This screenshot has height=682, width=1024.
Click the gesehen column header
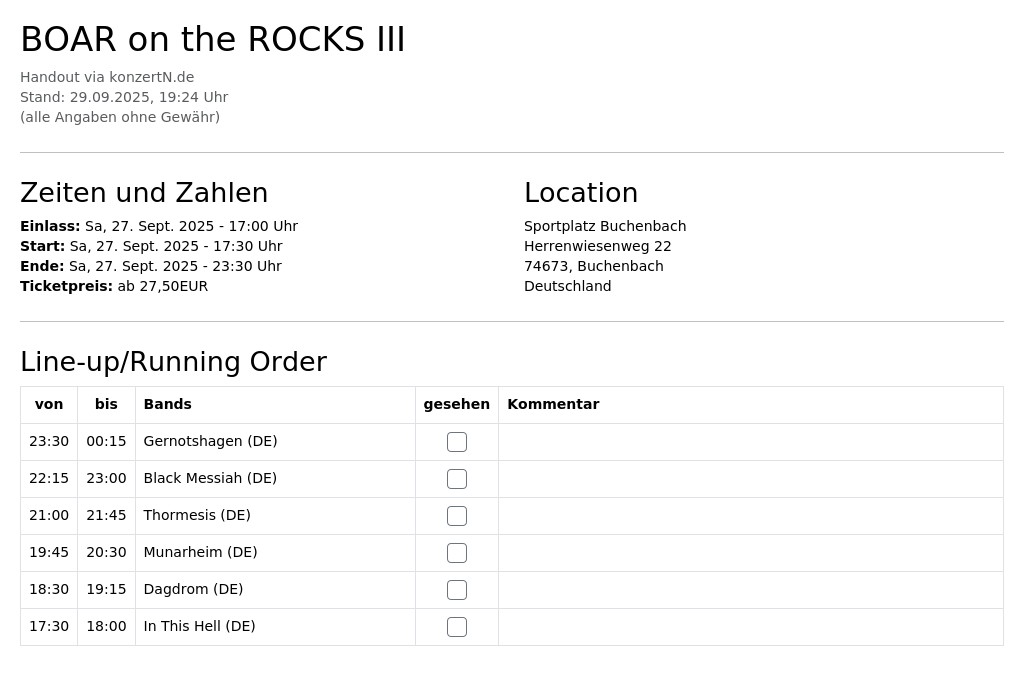[x=456, y=404]
